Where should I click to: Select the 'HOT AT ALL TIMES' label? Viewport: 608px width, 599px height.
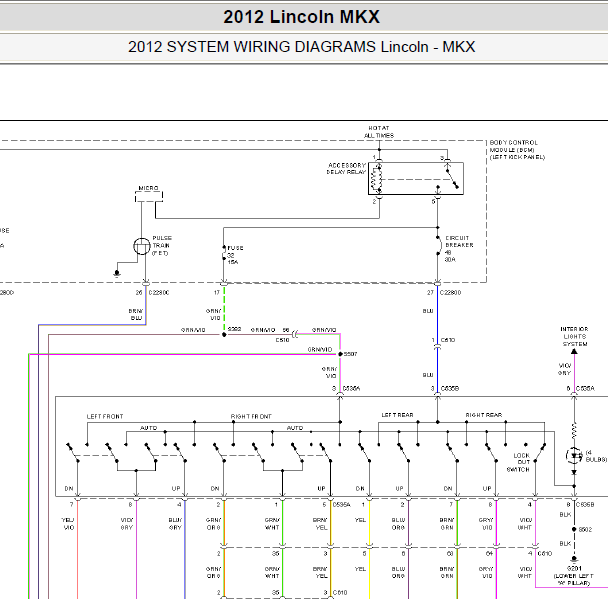(379, 132)
